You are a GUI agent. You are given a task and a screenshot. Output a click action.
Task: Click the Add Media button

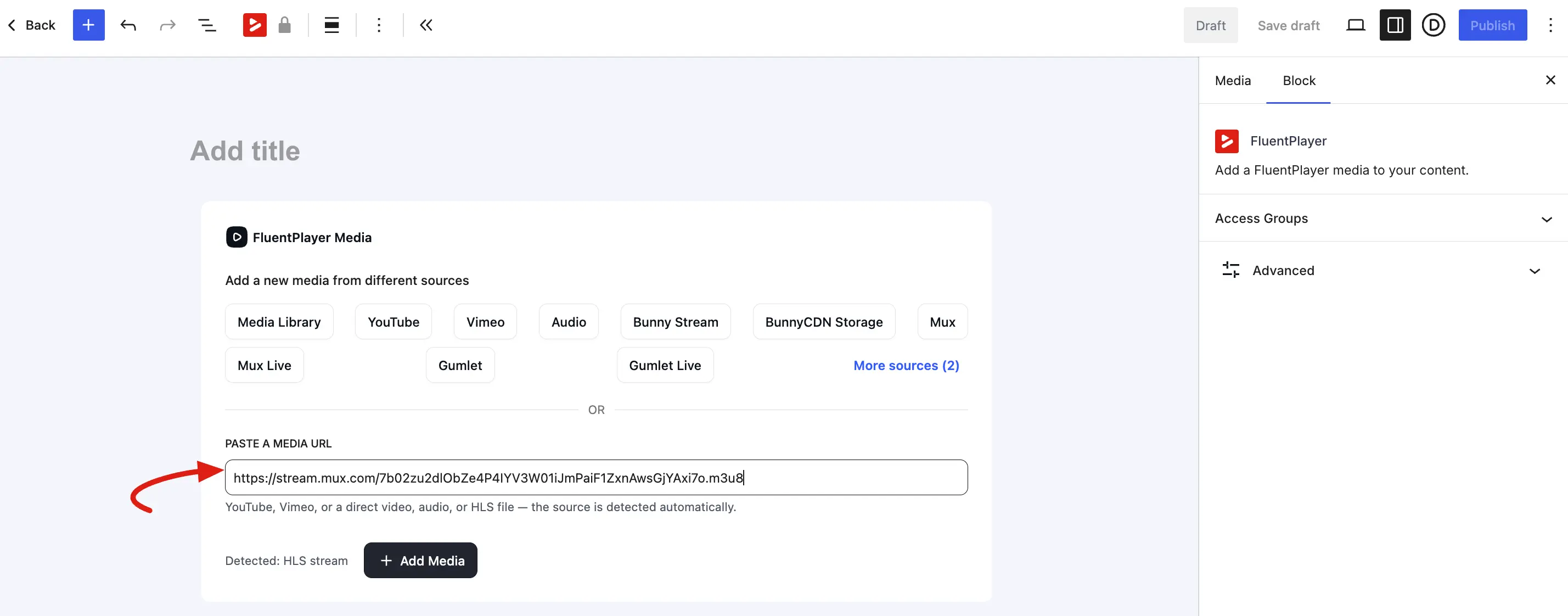420,560
